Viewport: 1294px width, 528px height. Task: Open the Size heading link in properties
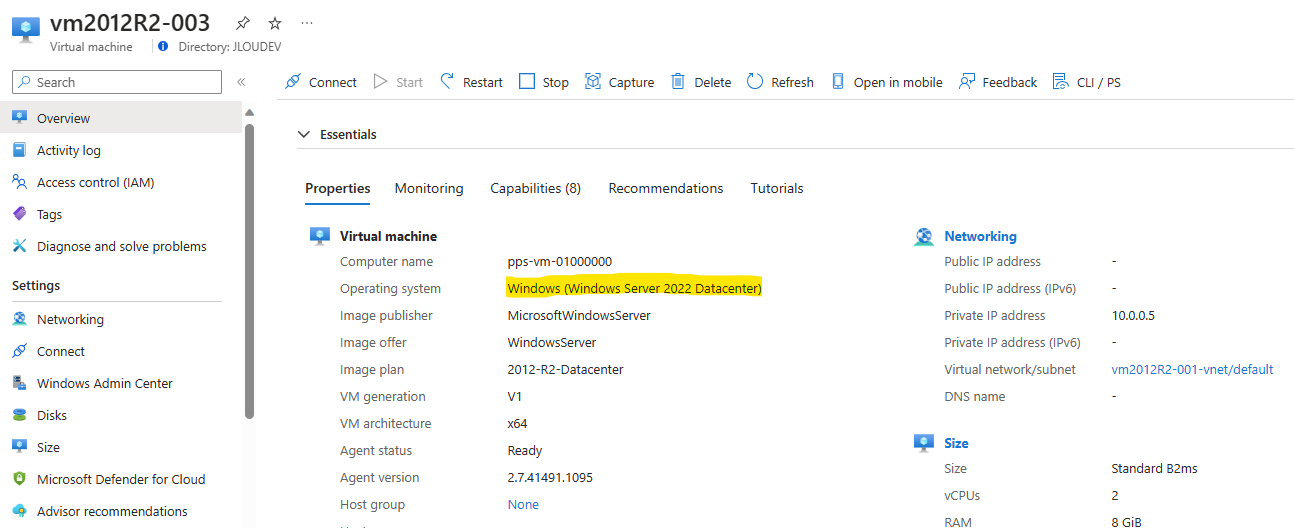[x=956, y=443]
